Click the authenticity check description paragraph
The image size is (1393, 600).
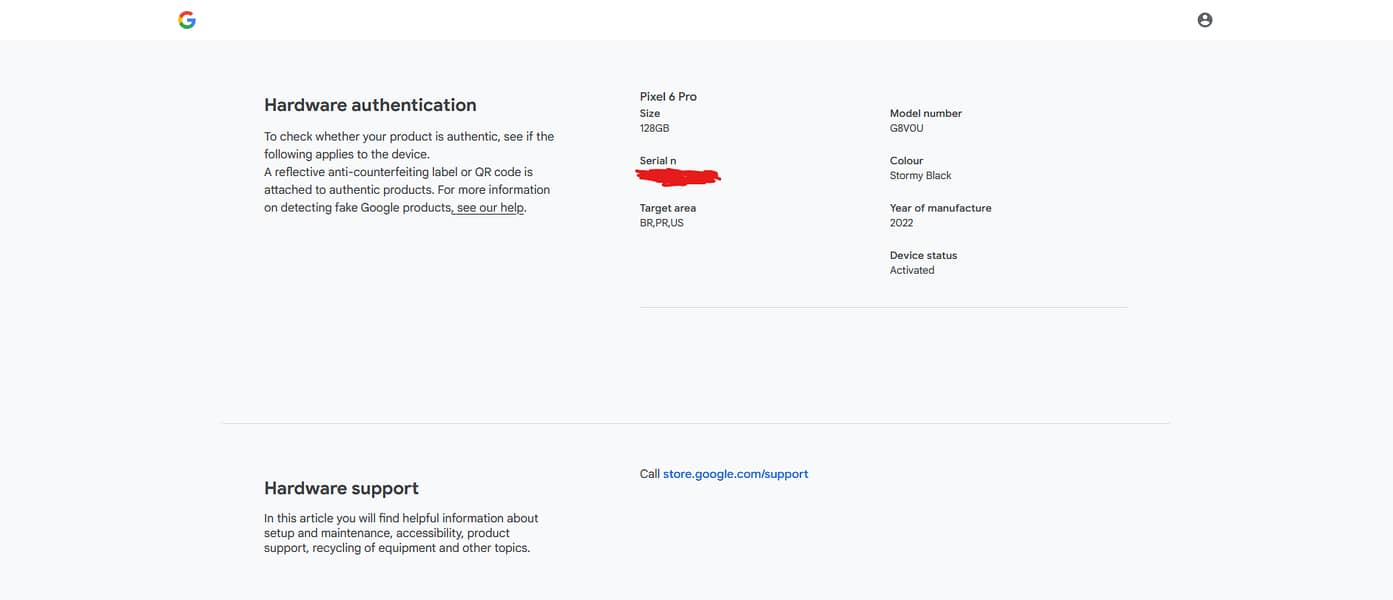[x=409, y=172]
